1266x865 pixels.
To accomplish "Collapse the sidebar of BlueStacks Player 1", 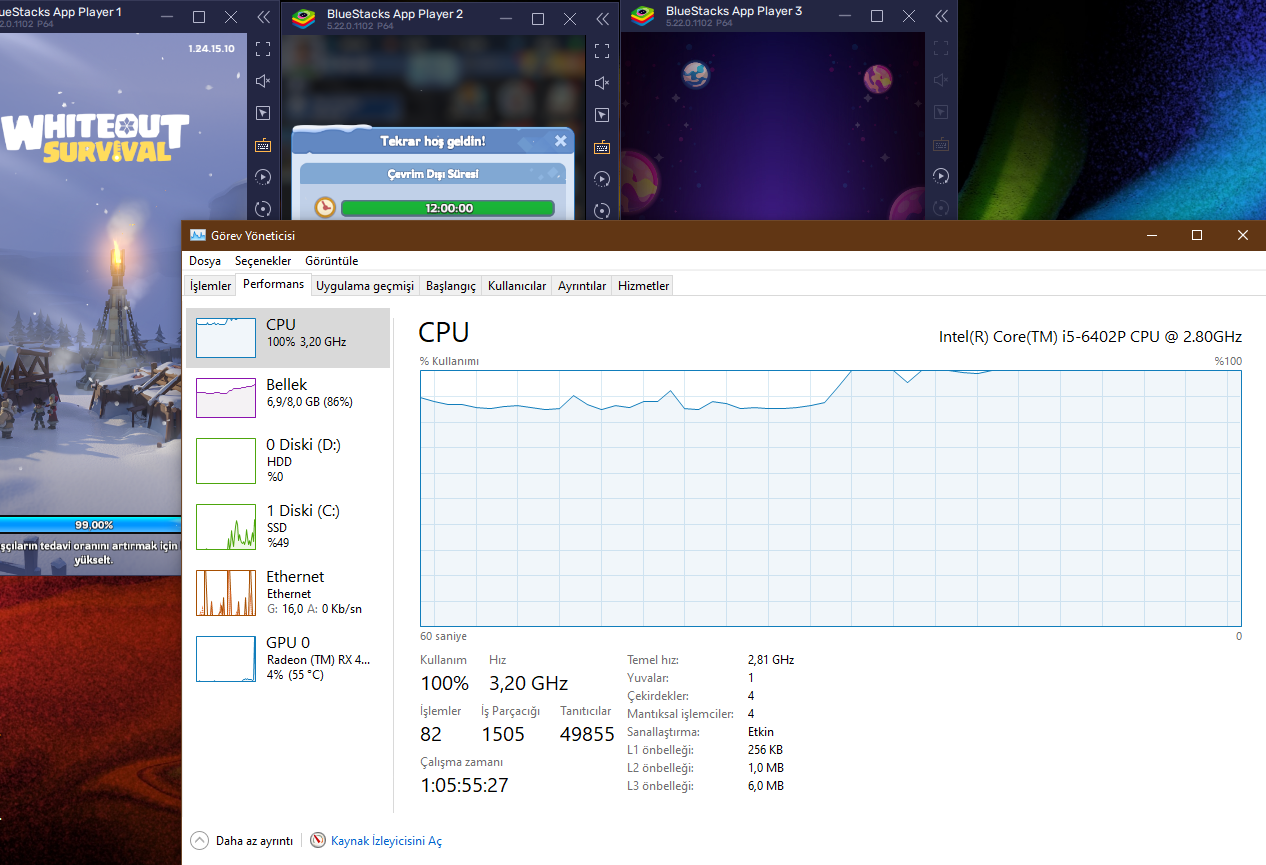I will [263, 17].
